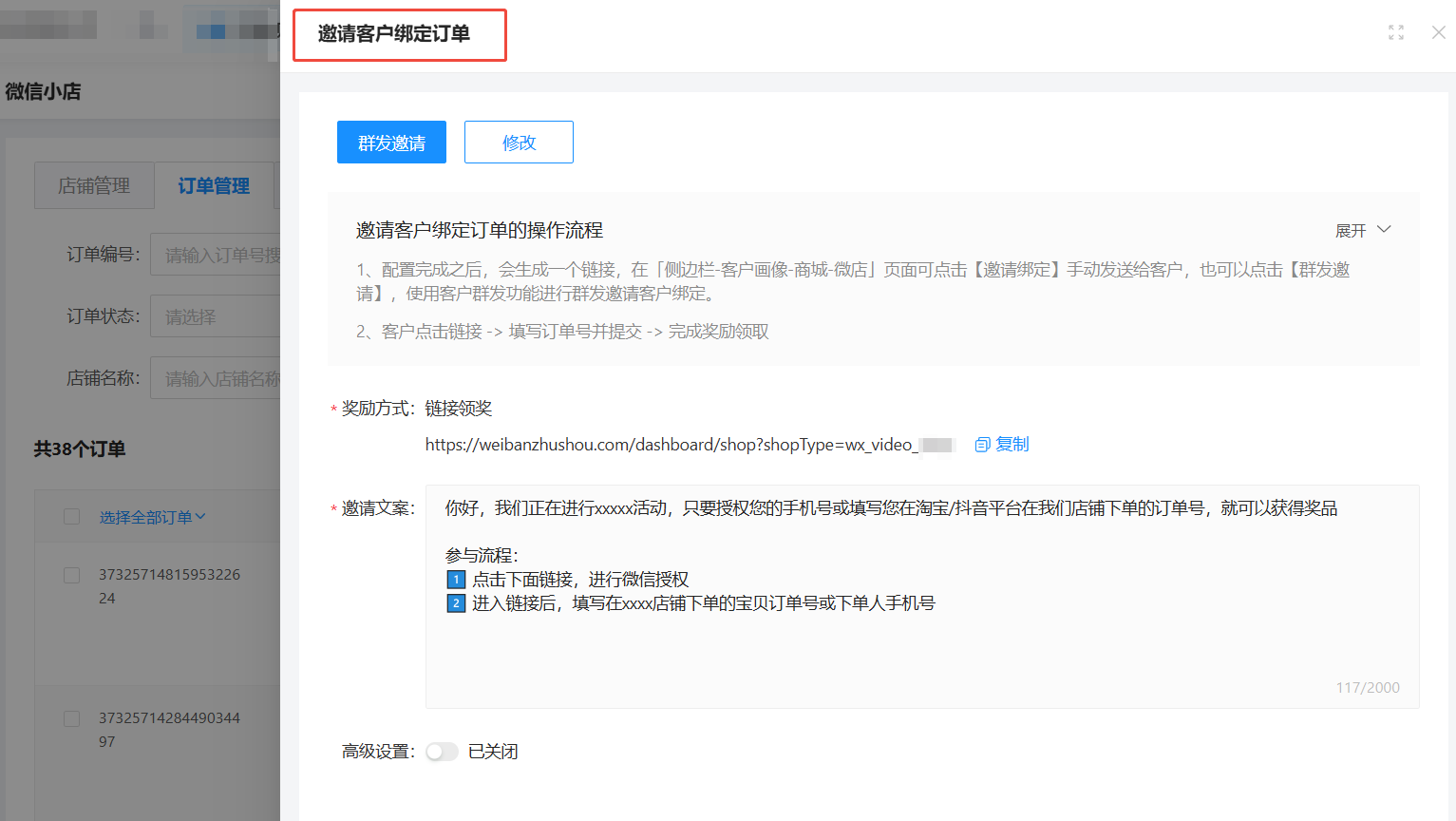This screenshot has height=821, width=1456.
Task: Tick the checkbox for order 3732571481595322624
Action: click(x=71, y=575)
